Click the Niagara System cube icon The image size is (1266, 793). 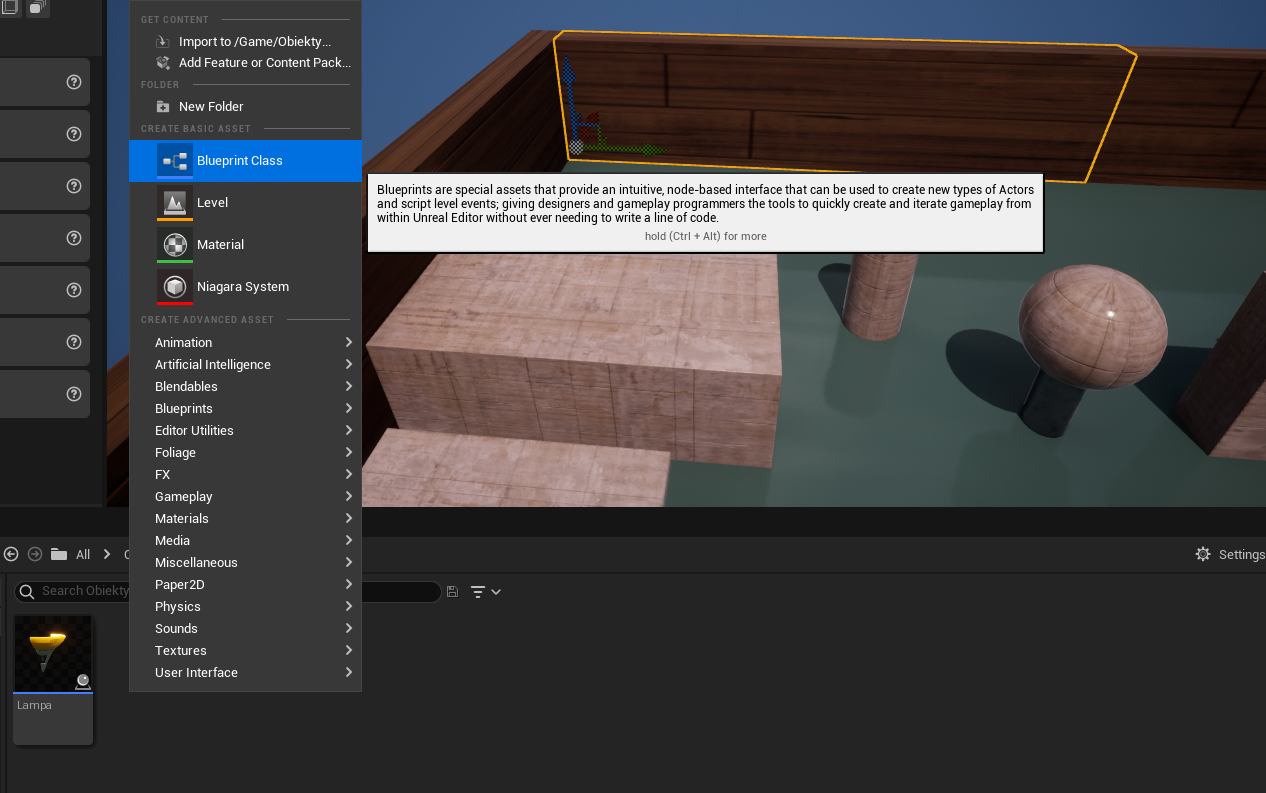(175, 286)
